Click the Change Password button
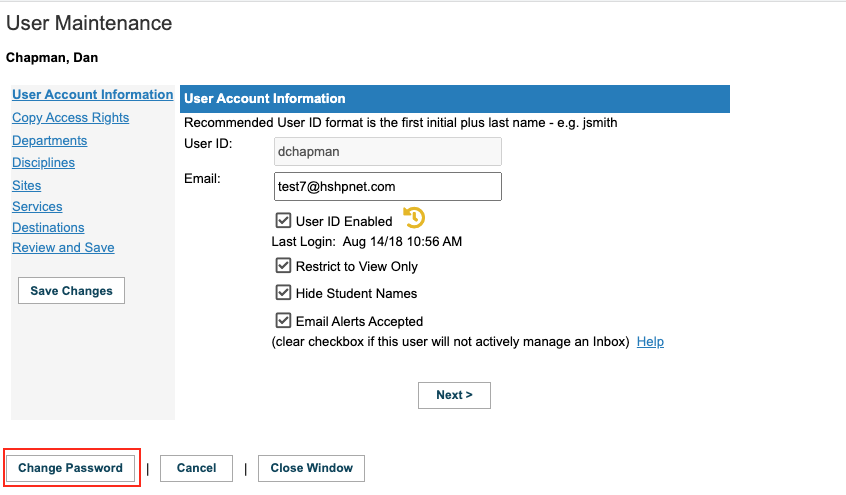Viewport: 846px width, 495px height. pos(70,468)
